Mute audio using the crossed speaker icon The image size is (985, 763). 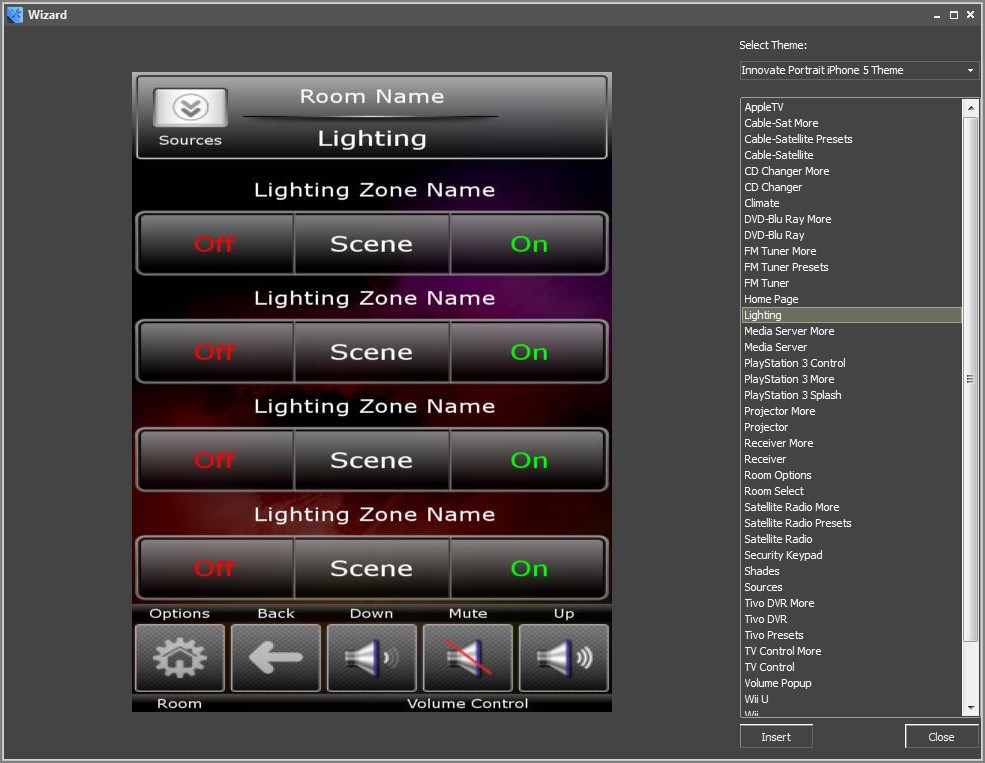[x=467, y=658]
